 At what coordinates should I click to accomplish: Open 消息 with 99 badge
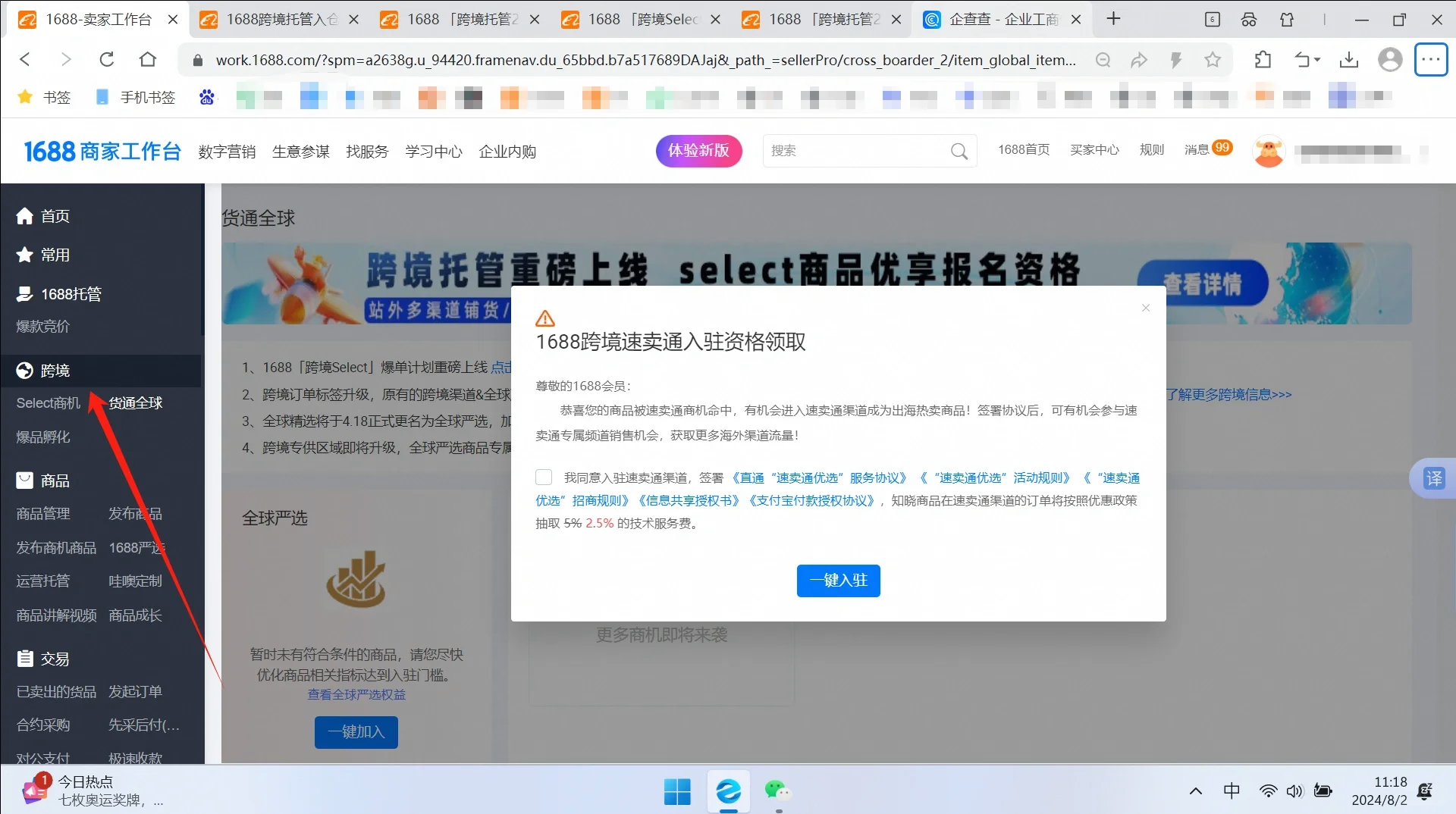tap(1208, 149)
